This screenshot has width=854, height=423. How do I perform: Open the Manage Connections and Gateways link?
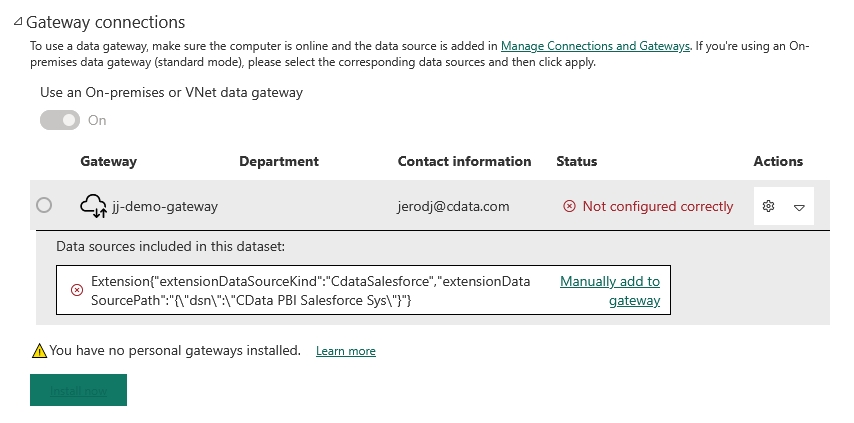tap(595, 46)
